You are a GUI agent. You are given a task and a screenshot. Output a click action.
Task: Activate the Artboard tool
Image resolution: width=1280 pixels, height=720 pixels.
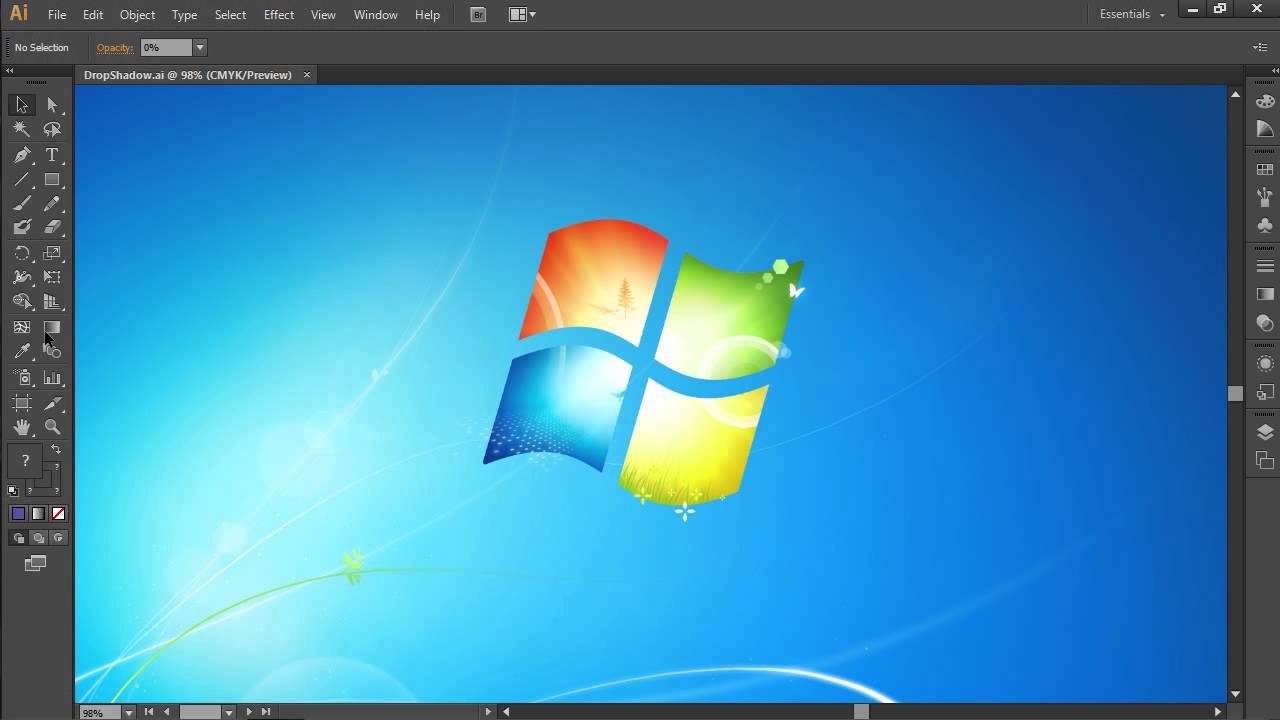[x=22, y=403]
